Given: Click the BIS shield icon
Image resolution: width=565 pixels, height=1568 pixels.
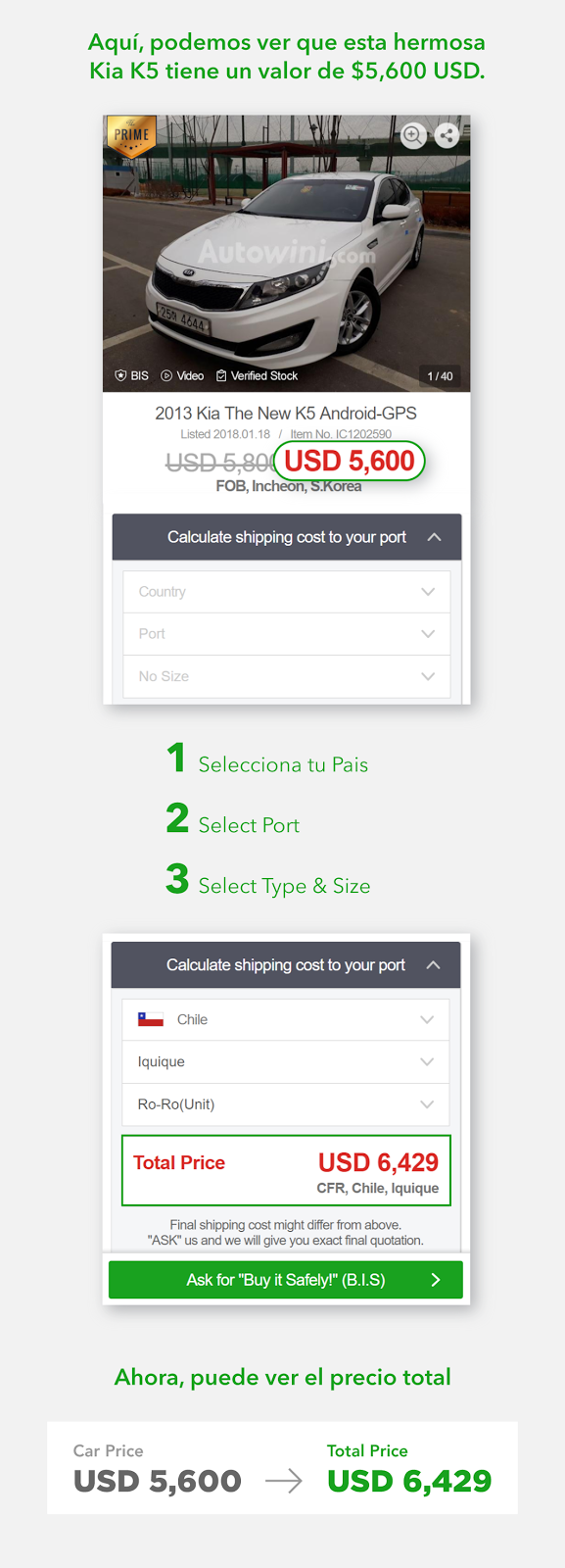Looking at the screenshot, I should pyautogui.click(x=121, y=376).
